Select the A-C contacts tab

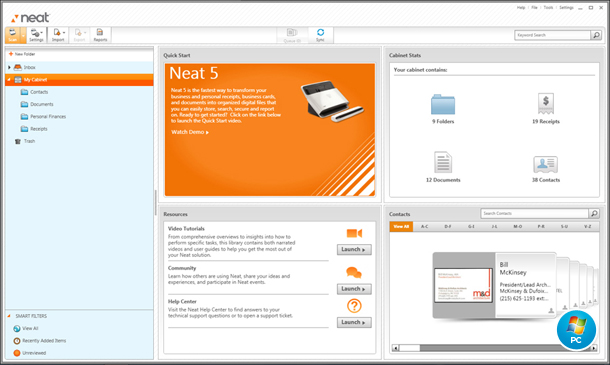click(x=424, y=226)
